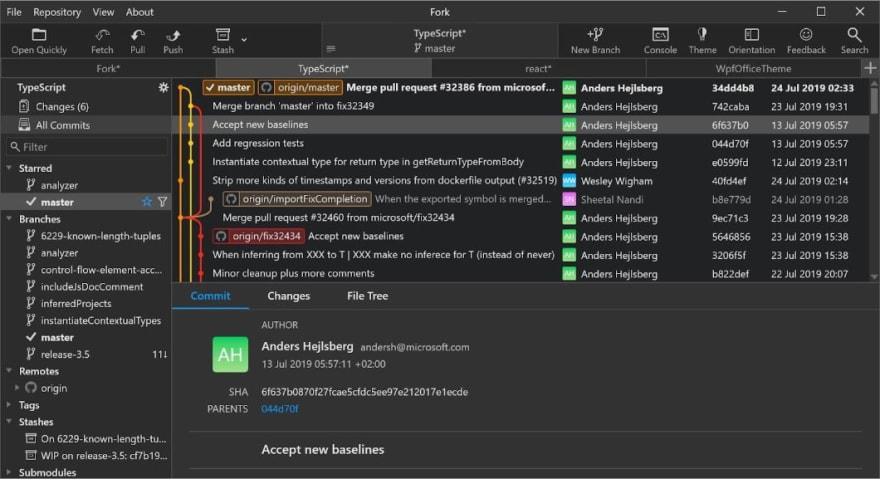Screen dimensions: 880x479
Task: Select commit 'Add regression tests'
Action: 520,143
